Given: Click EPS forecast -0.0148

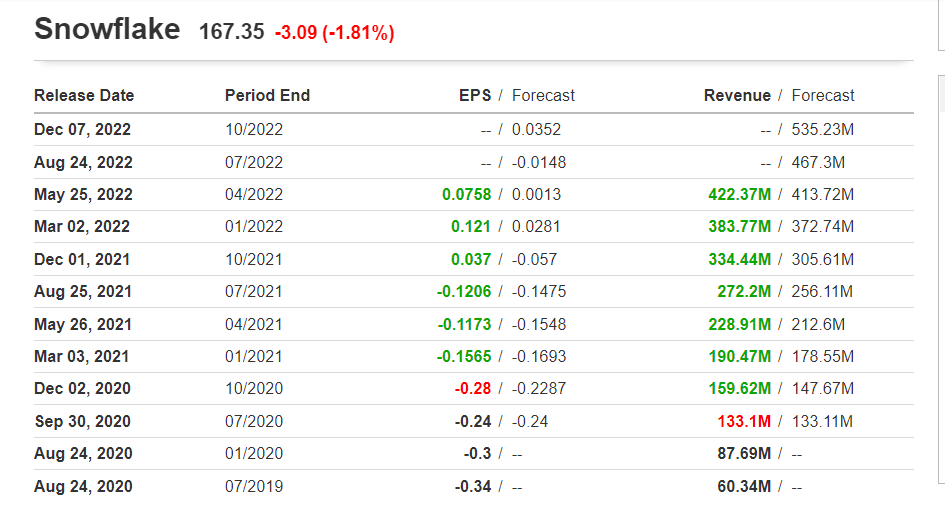Looking at the screenshot, I should [x=539, y=163].
